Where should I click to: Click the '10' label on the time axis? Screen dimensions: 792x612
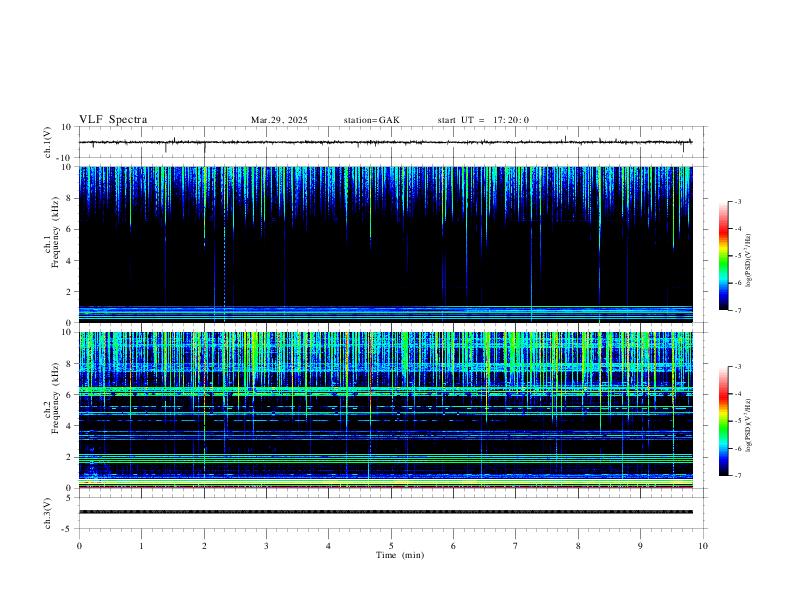(703, 546)
